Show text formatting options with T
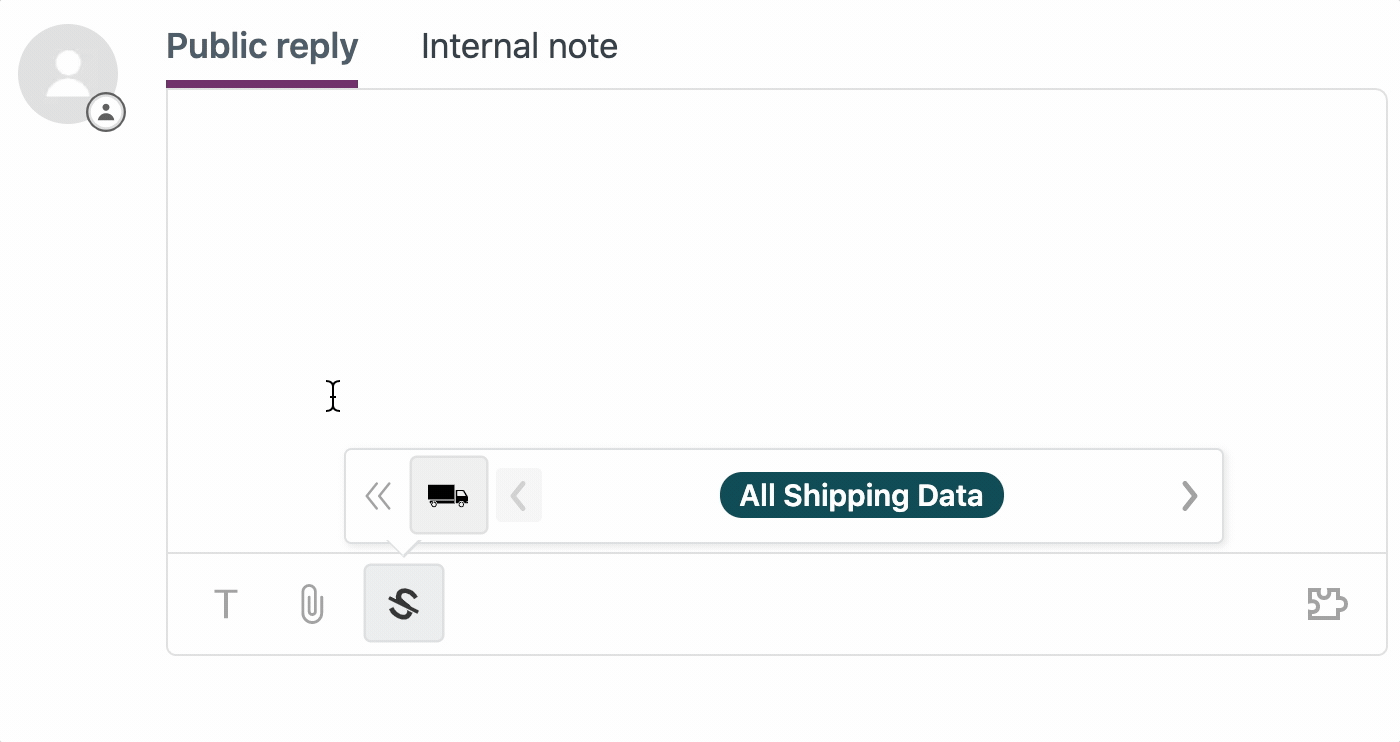This screenshot has width=1400, height=742. pyautogui.click(x=226, y=604)
